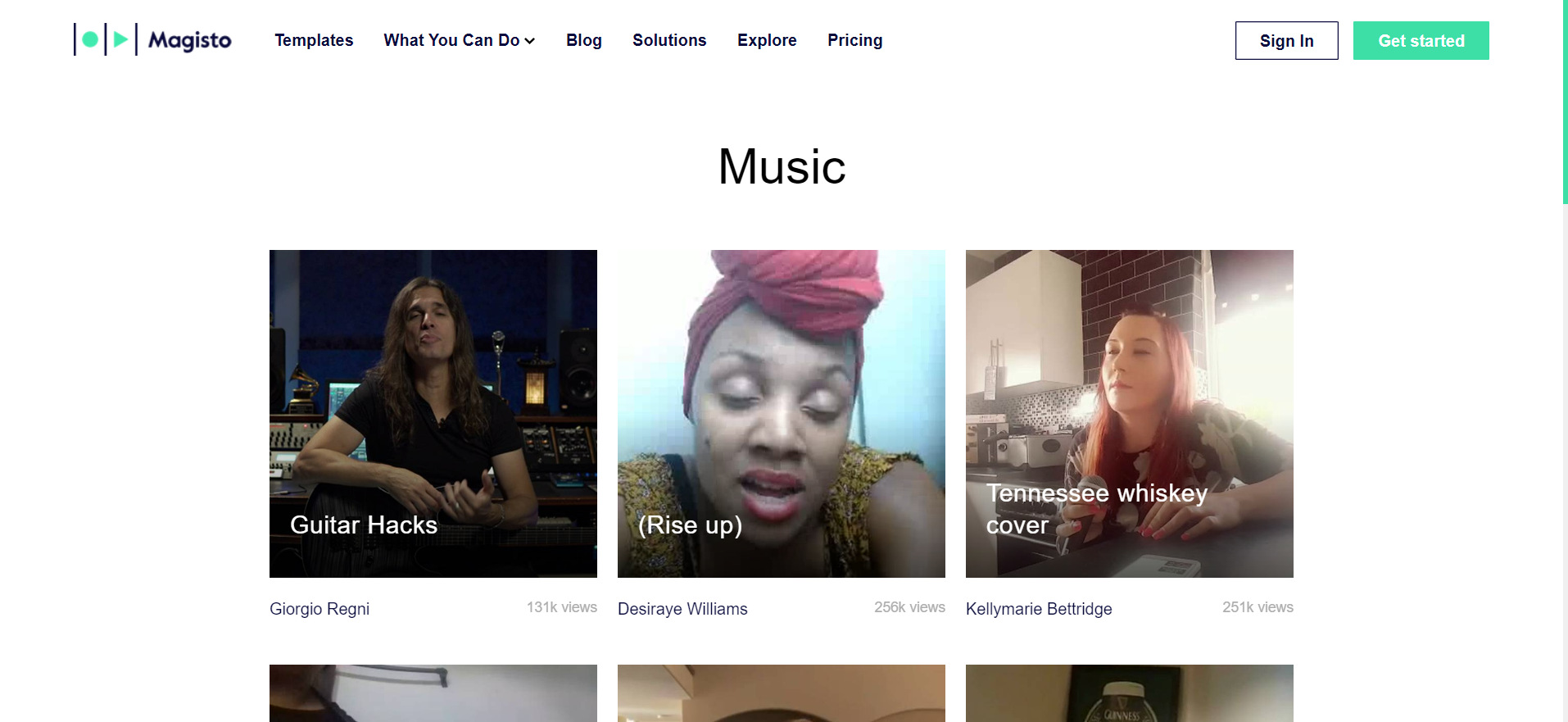
Task: Play the (Rise up) video
Action: (x=781, y=413)
